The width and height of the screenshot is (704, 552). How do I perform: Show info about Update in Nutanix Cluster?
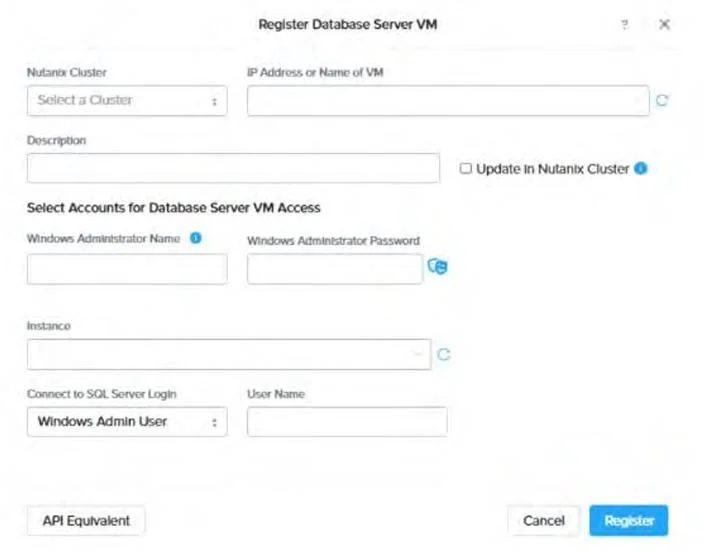pos(641,168)
